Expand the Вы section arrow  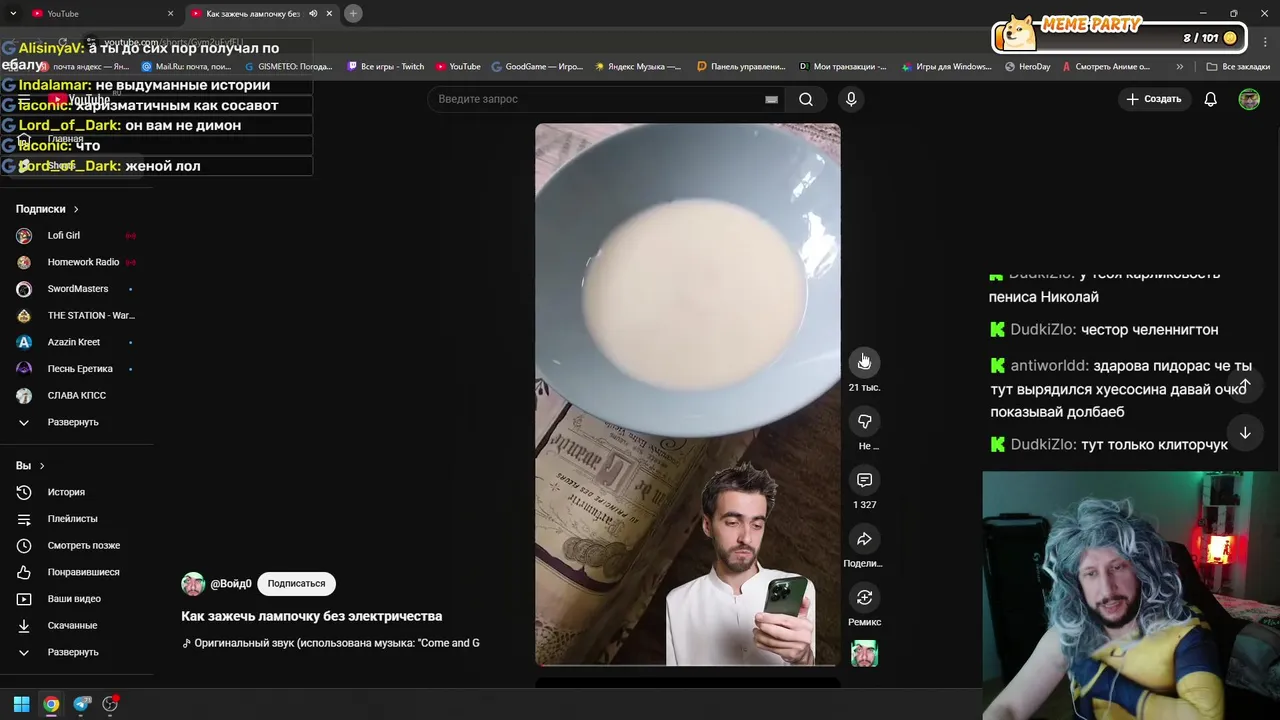(x=41, y=466)
